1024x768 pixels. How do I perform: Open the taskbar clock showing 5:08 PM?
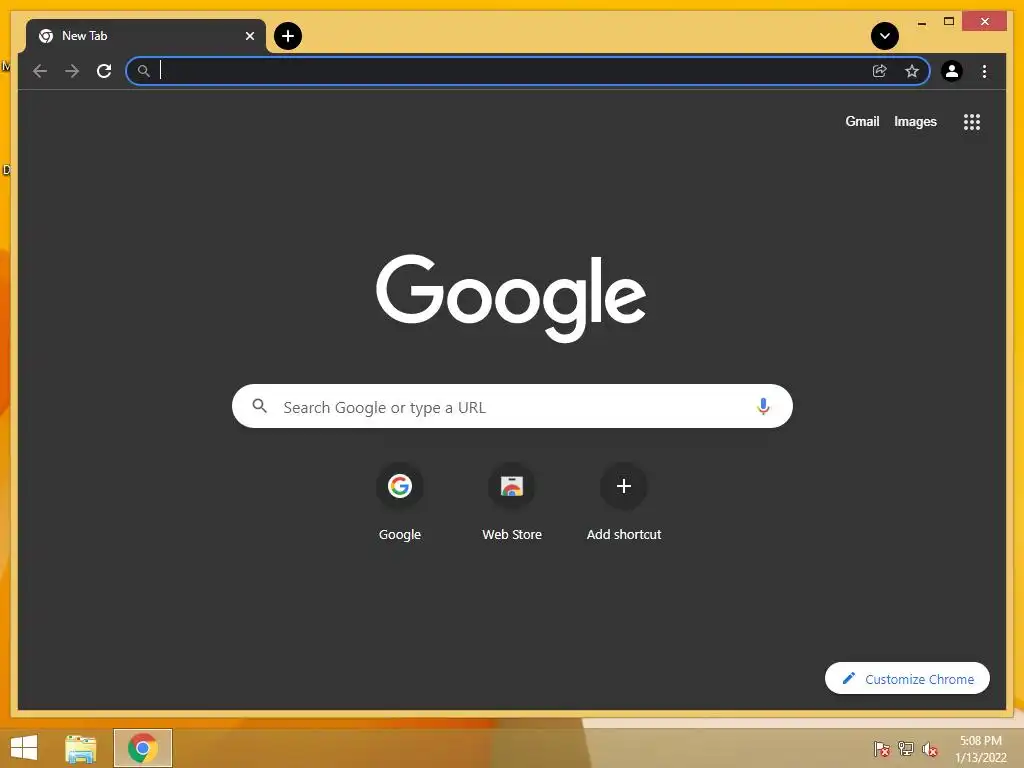980,749
